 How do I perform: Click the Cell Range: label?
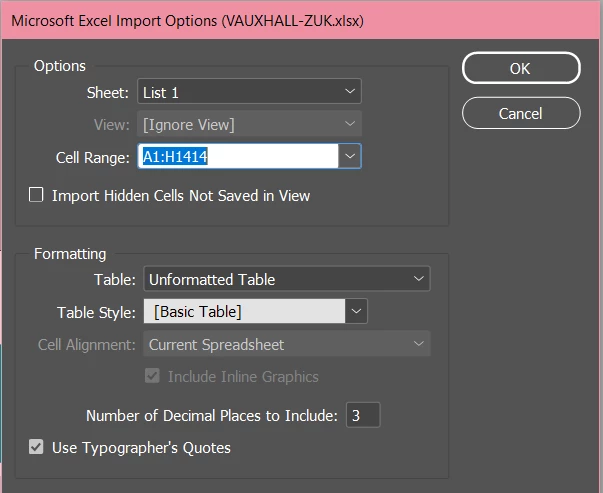(x=93, y=157)
